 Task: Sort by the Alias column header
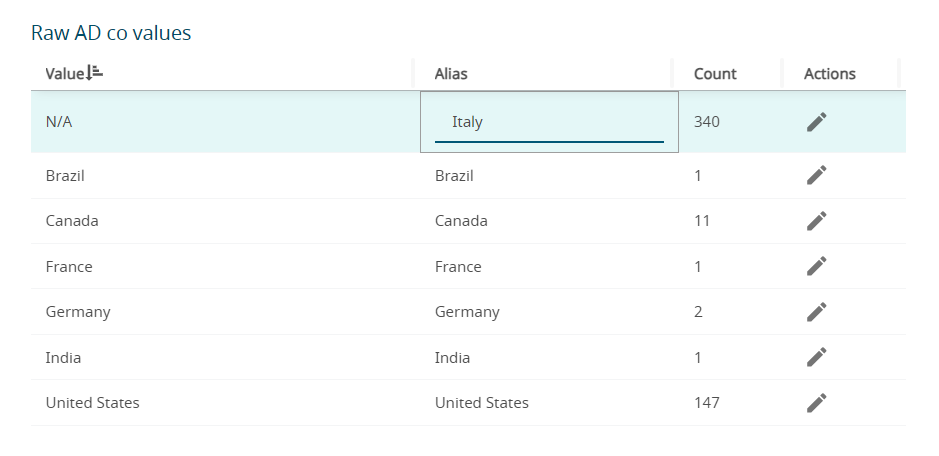pyautogui.click(x=451, y=74)
